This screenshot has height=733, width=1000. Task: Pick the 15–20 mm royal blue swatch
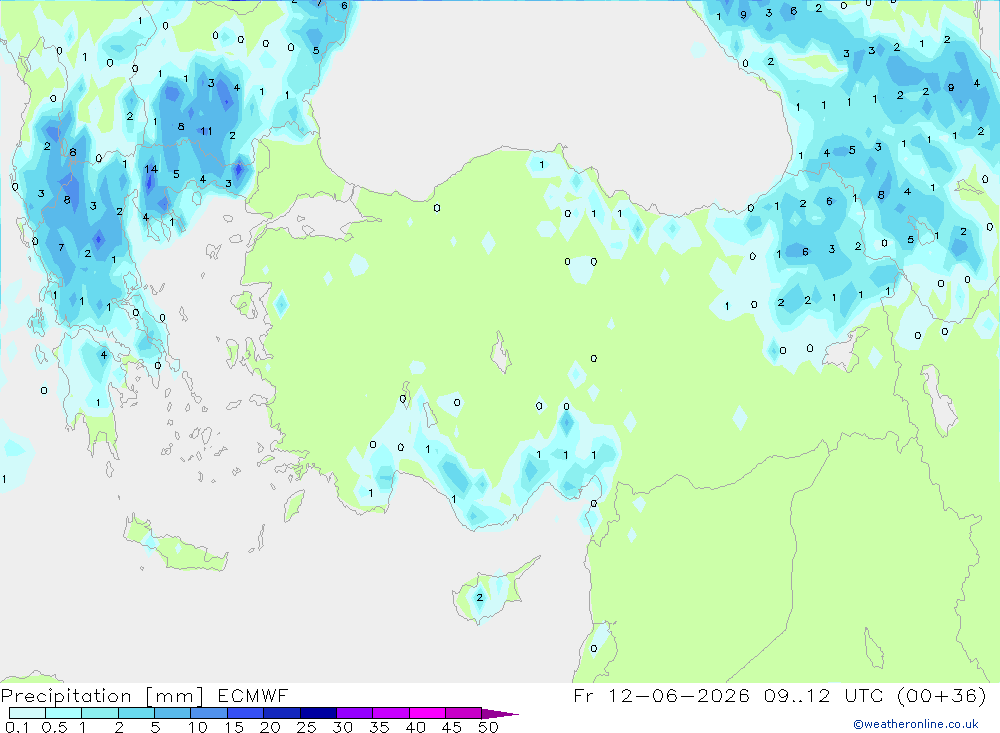pyautogui.click(x=245, y=713)
